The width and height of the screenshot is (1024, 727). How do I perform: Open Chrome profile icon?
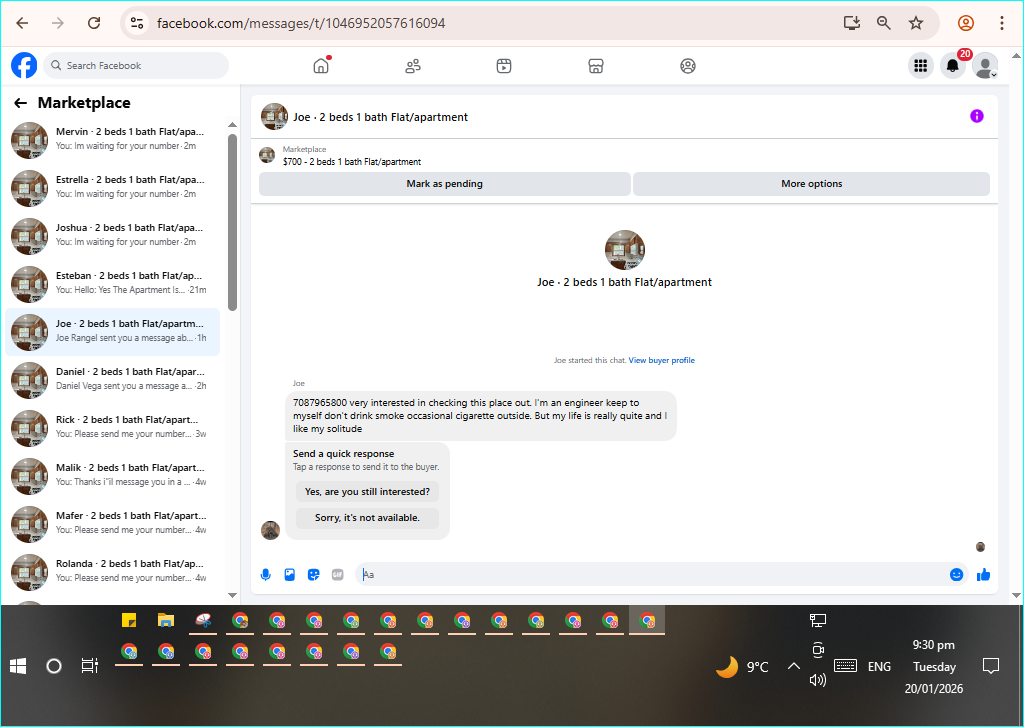click(x=966, y=23)
